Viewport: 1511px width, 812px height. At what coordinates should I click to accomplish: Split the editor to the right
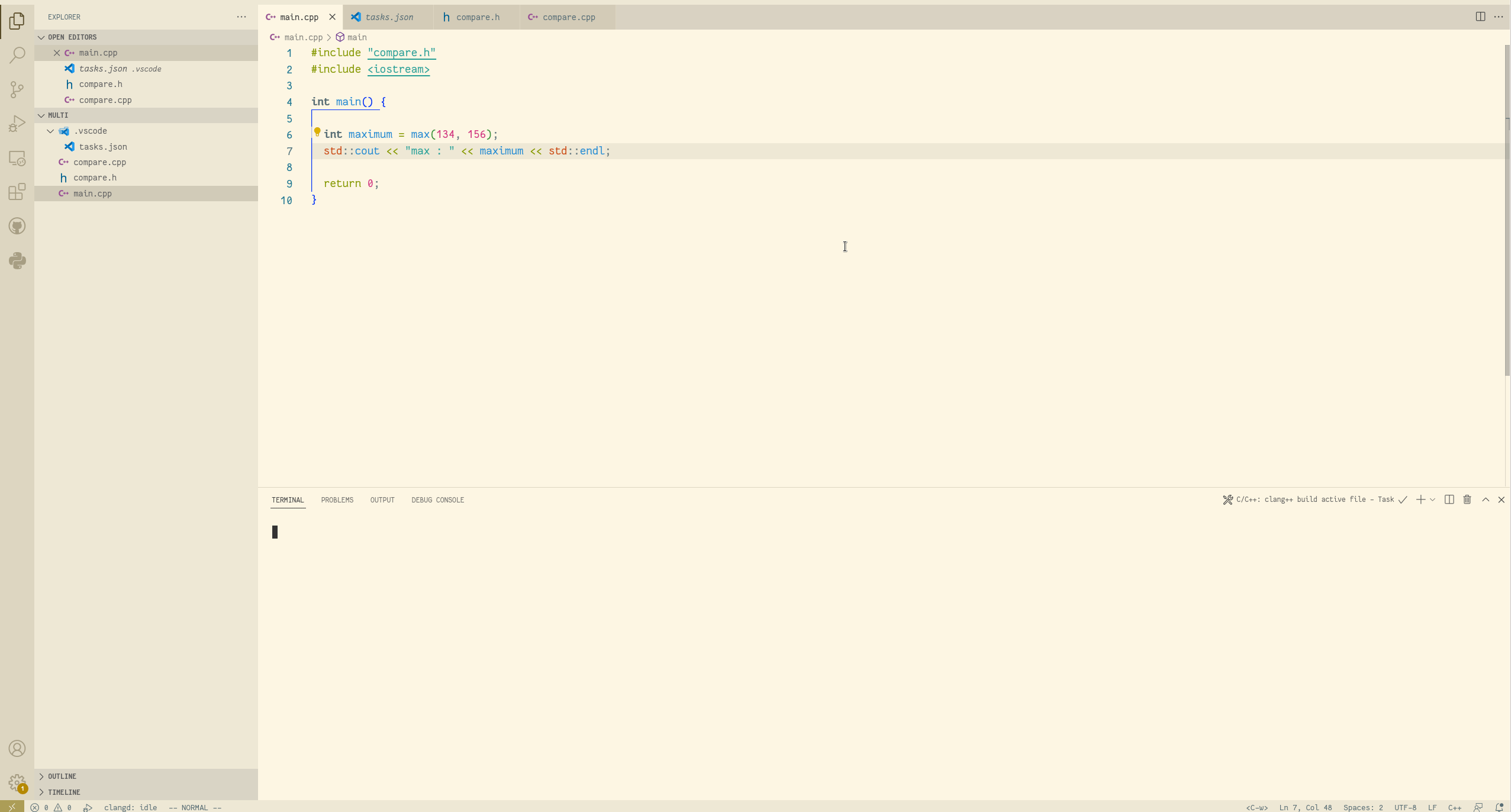click(x=1480, y=17)
